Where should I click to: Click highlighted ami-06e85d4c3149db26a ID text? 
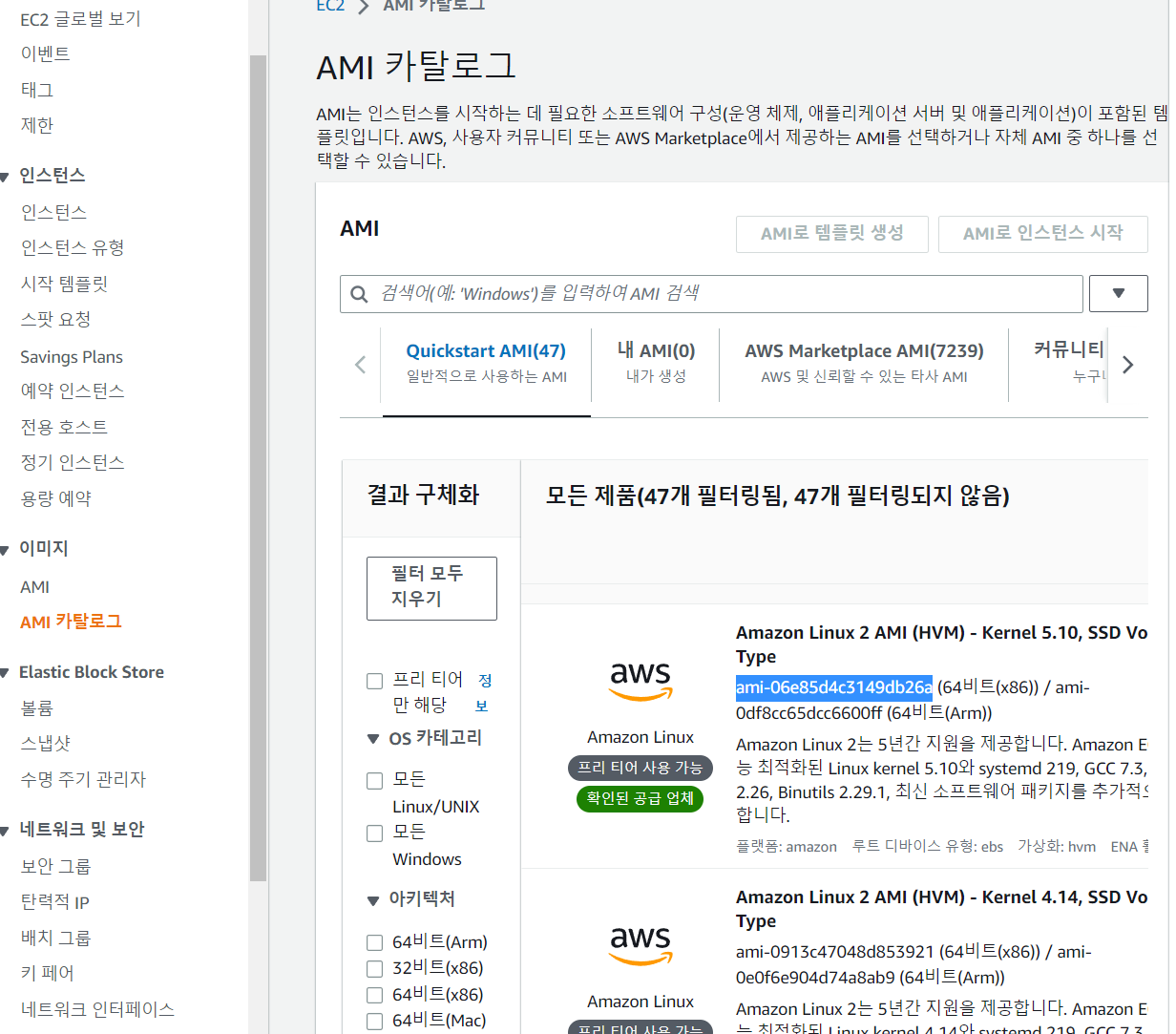point(833,687)
